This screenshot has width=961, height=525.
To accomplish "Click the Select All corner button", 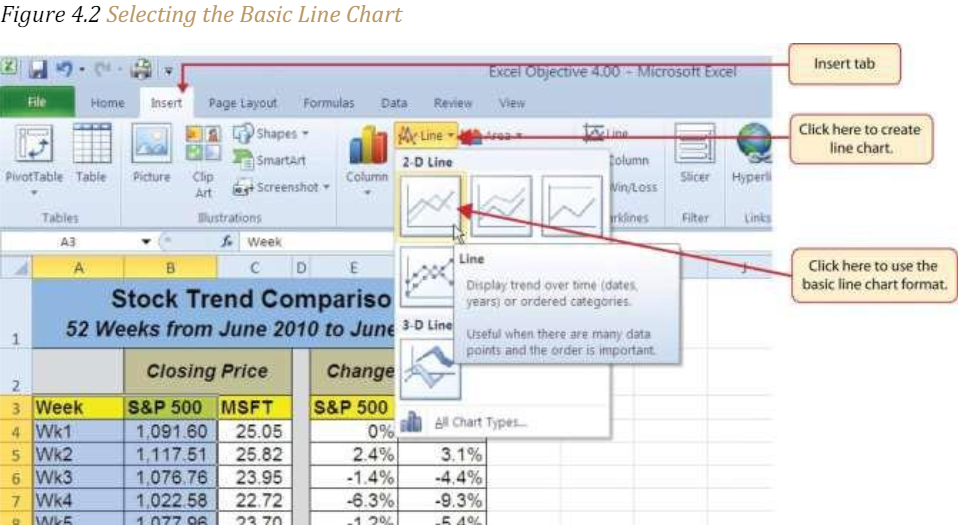I will (16, 268).
